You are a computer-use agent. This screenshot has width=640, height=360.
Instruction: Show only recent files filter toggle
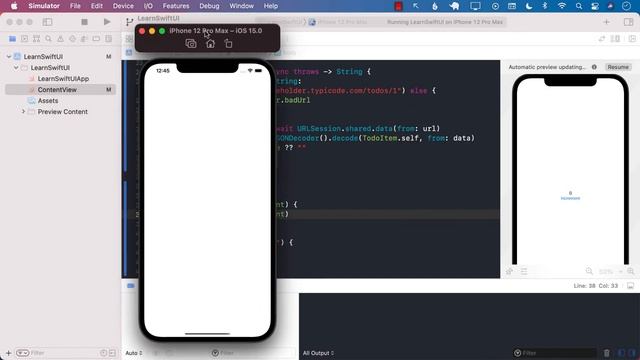(104, 353)
